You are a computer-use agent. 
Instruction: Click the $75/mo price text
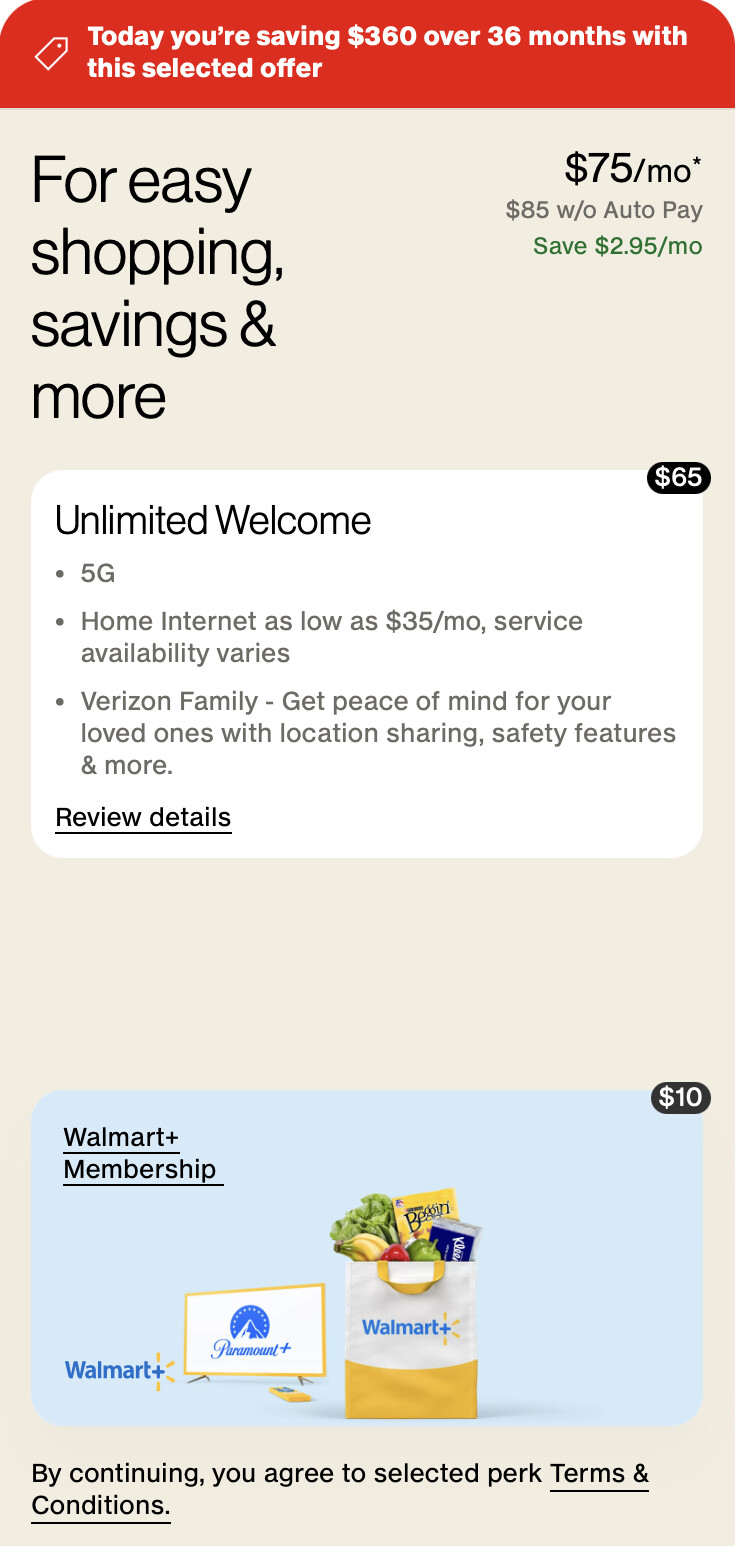633,169
